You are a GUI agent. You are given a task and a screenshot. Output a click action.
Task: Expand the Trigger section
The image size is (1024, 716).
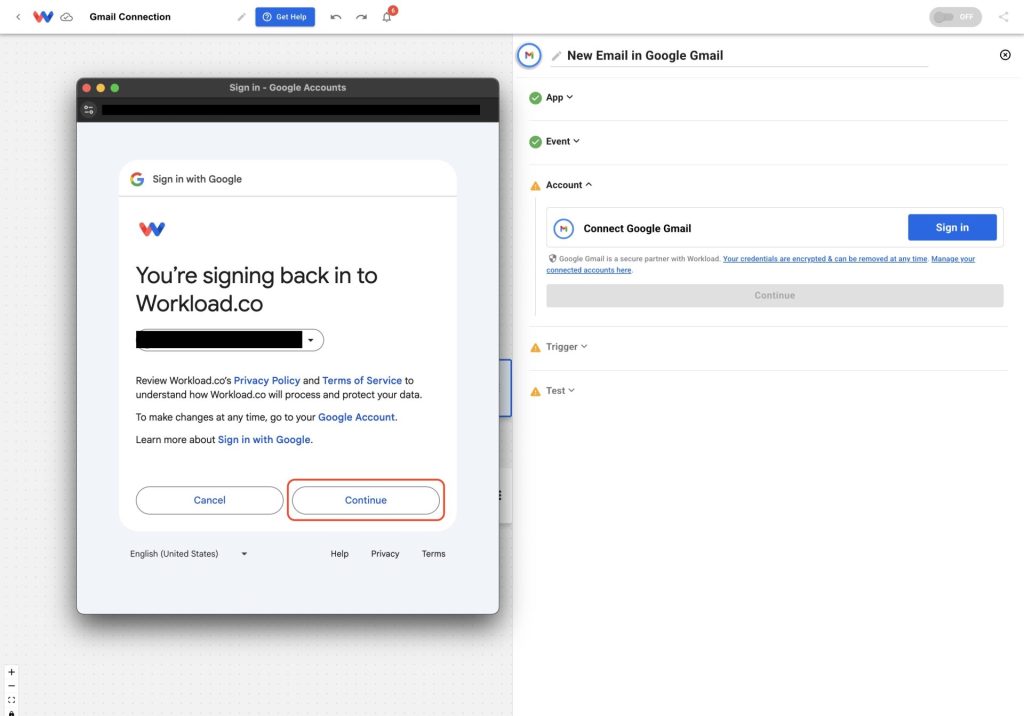[566, 347]
